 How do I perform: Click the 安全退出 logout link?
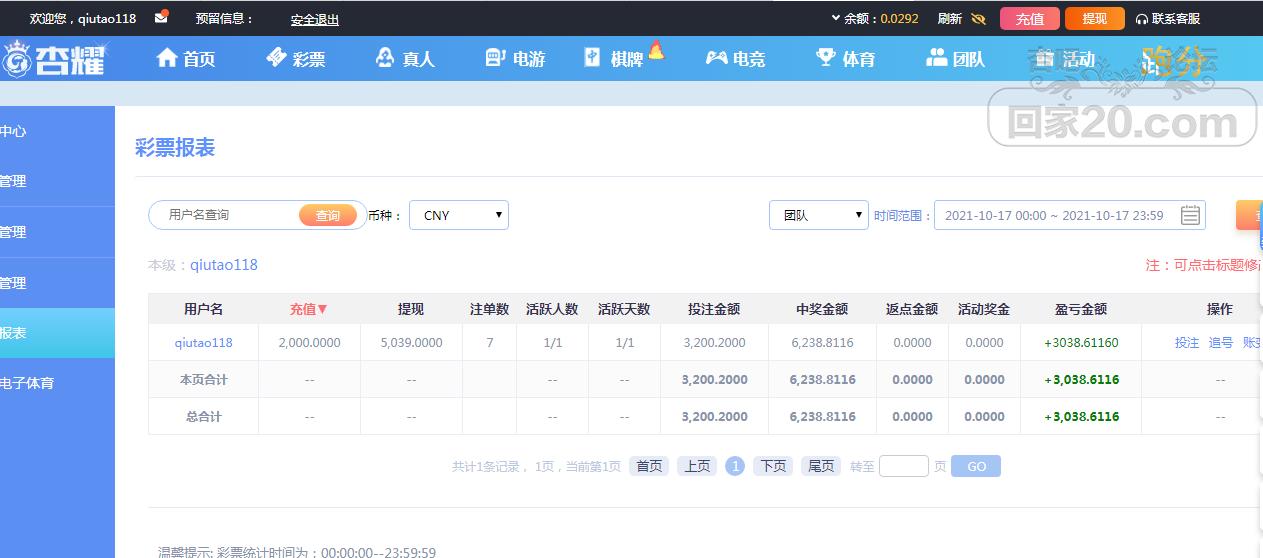[315, 19]
